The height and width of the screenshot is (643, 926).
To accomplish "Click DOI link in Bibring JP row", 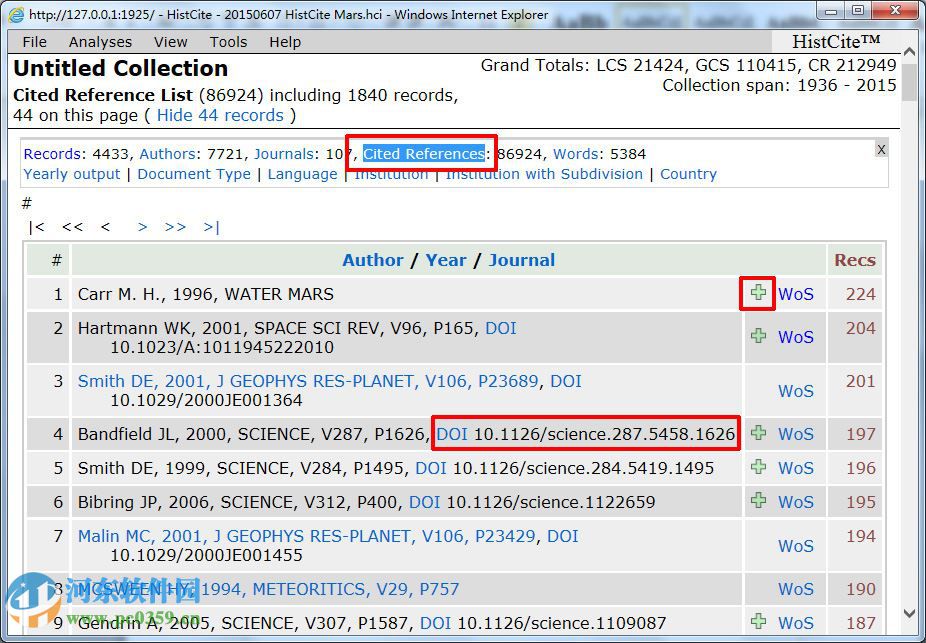I will [x=425, y=502].
